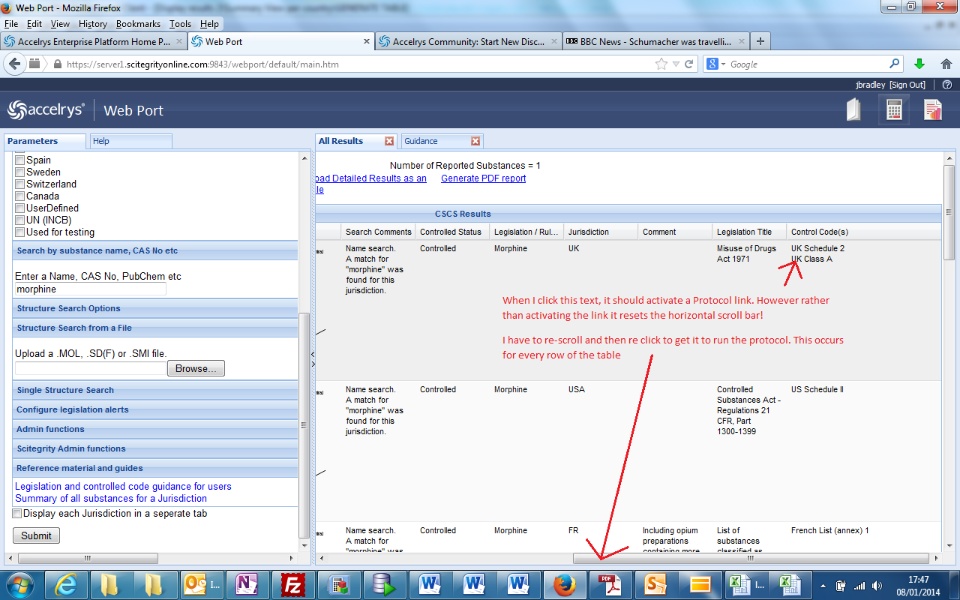960x600 pixels.
Task: Open the Windows Start button
Action: tap(20, 585)
